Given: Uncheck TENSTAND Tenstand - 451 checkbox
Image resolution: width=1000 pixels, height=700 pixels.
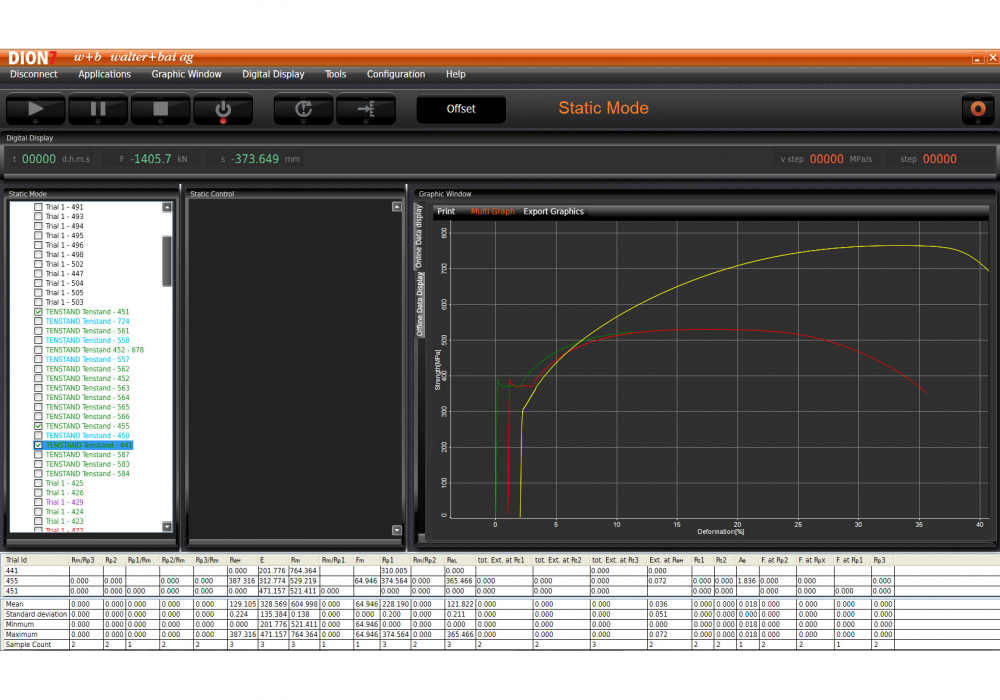Looking at the screenshot, I should (x=38, y=312).
